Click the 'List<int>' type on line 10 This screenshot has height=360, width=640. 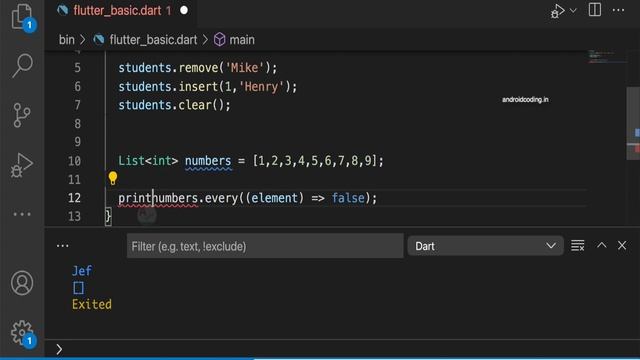(148, 161)
